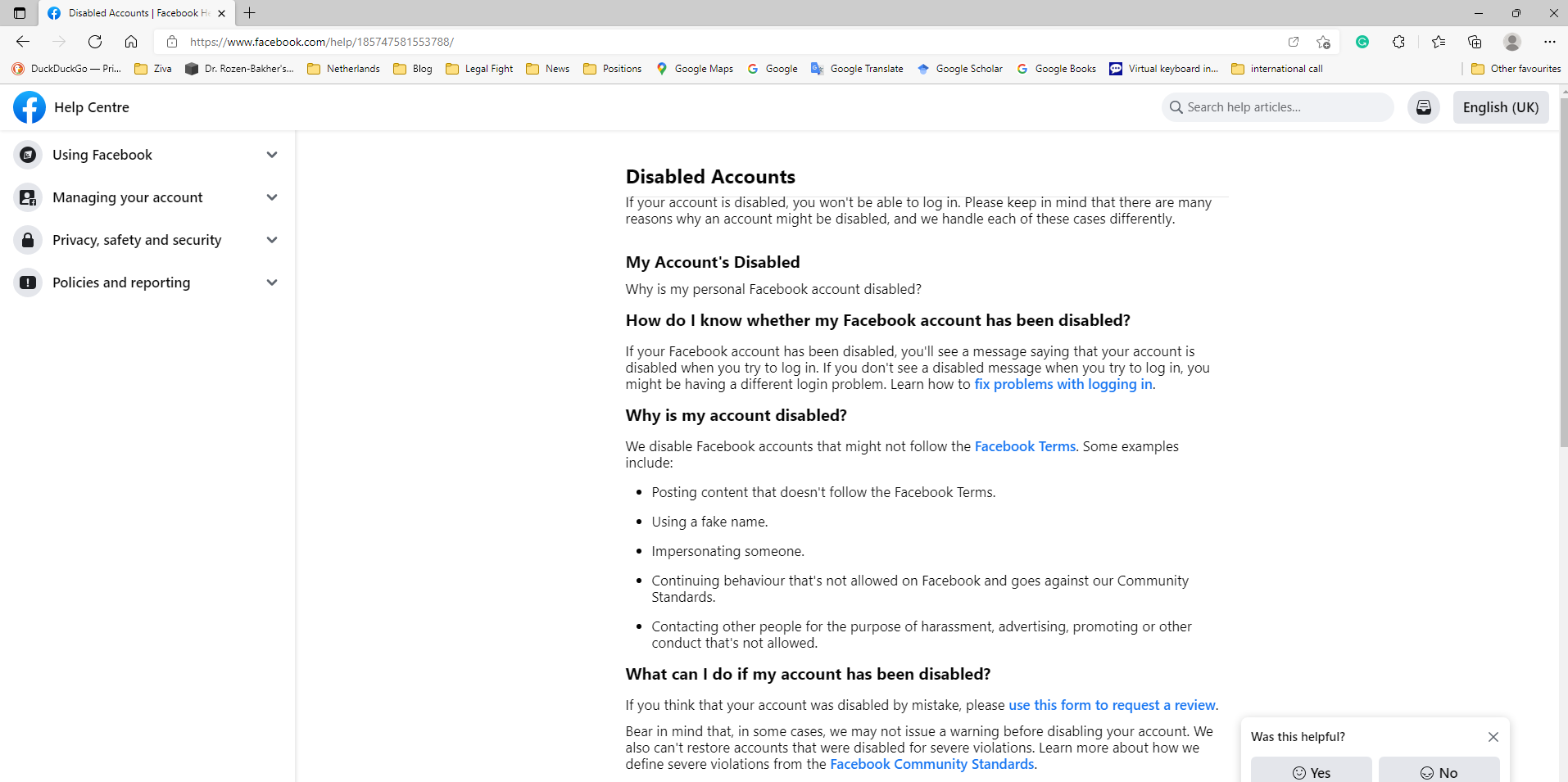The image size is (1568, 782).
Task: Open the English (UK) language selector
Action: point(1501,107)
